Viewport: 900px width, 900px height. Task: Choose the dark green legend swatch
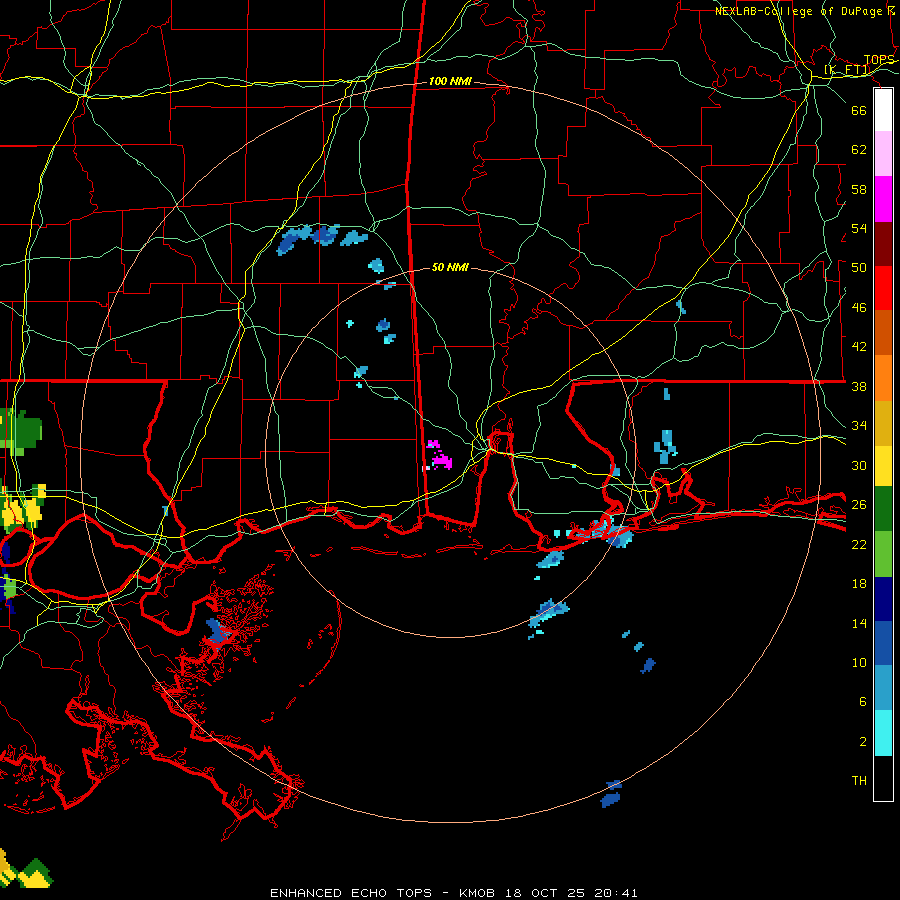point(883,509)
